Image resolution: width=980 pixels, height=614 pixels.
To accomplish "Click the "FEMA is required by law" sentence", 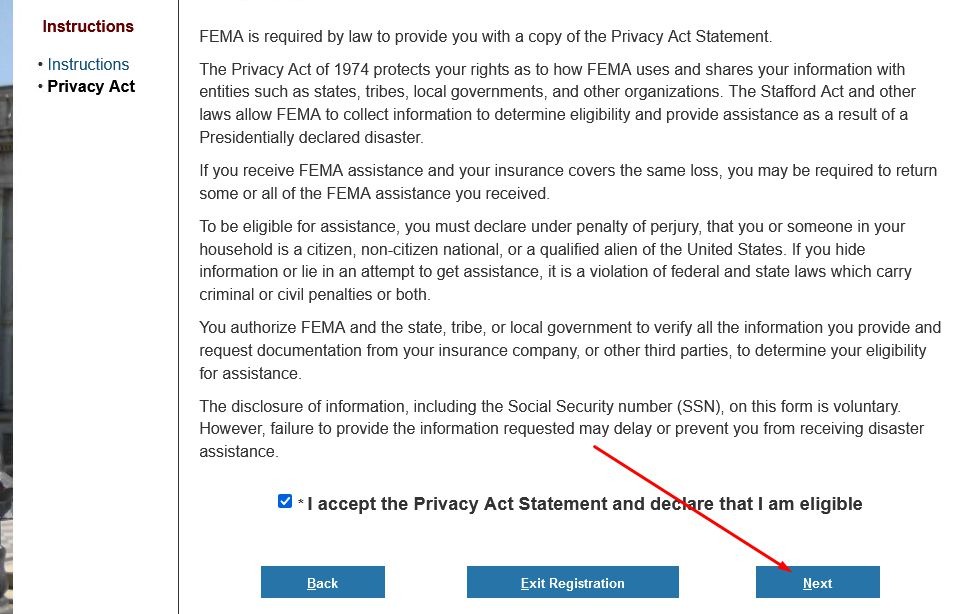I will click(x=486, y=37).
